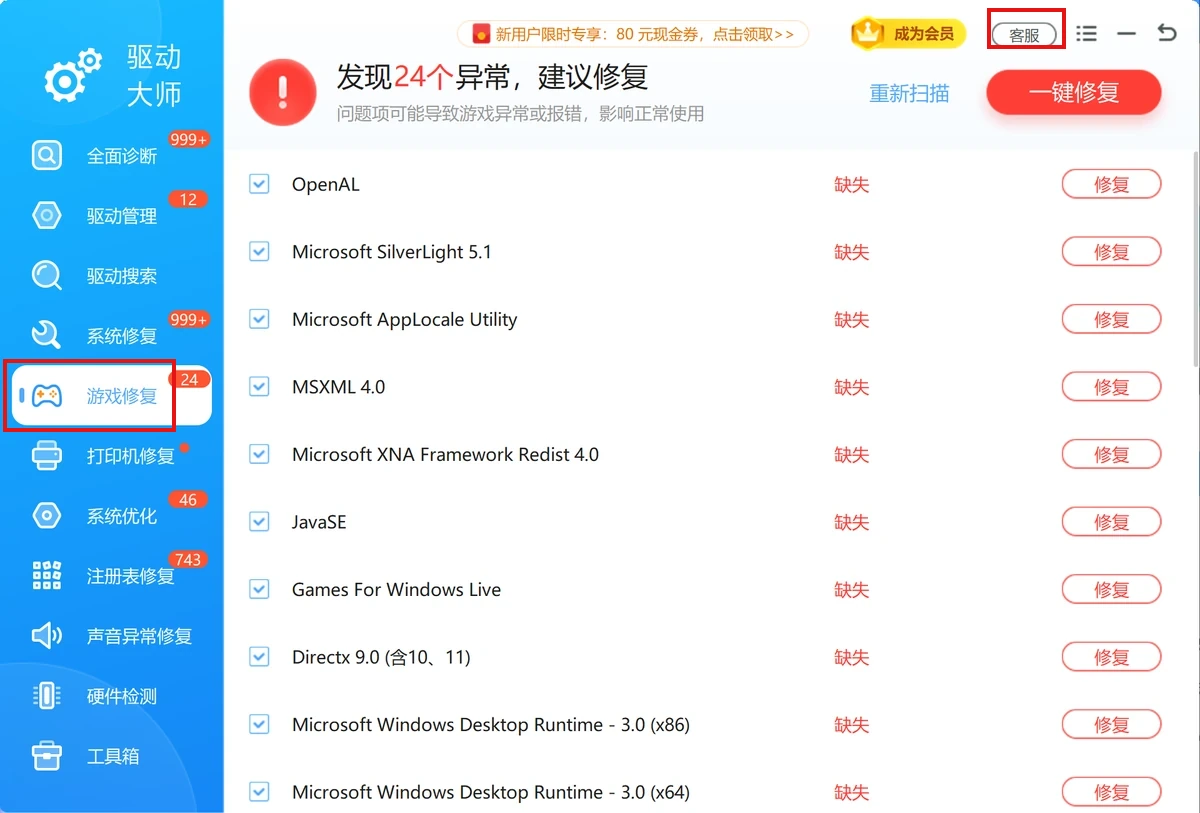Open the list menu icon in title bar

[1087, 34]
